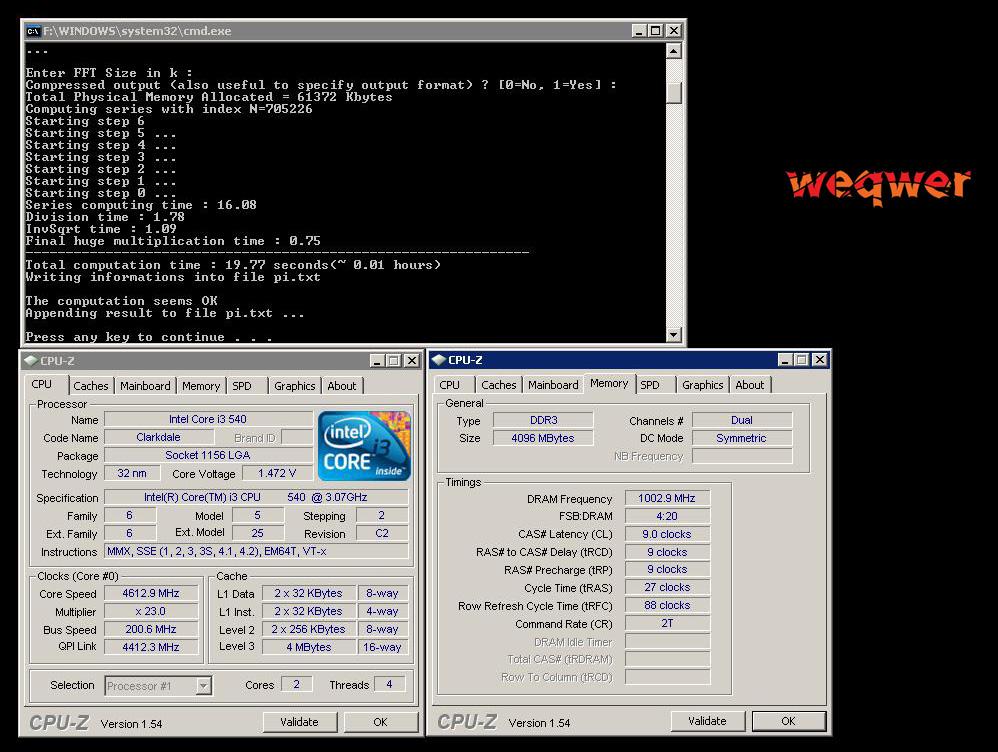Click the Level 2 cache 2 x 256 KBytes value
Screen dimensions: 998x752
tap(309, 629)
